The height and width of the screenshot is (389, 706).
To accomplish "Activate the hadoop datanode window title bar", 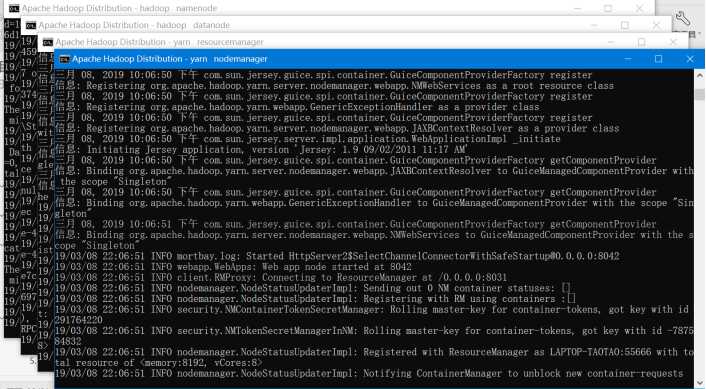I will point(134,25).
